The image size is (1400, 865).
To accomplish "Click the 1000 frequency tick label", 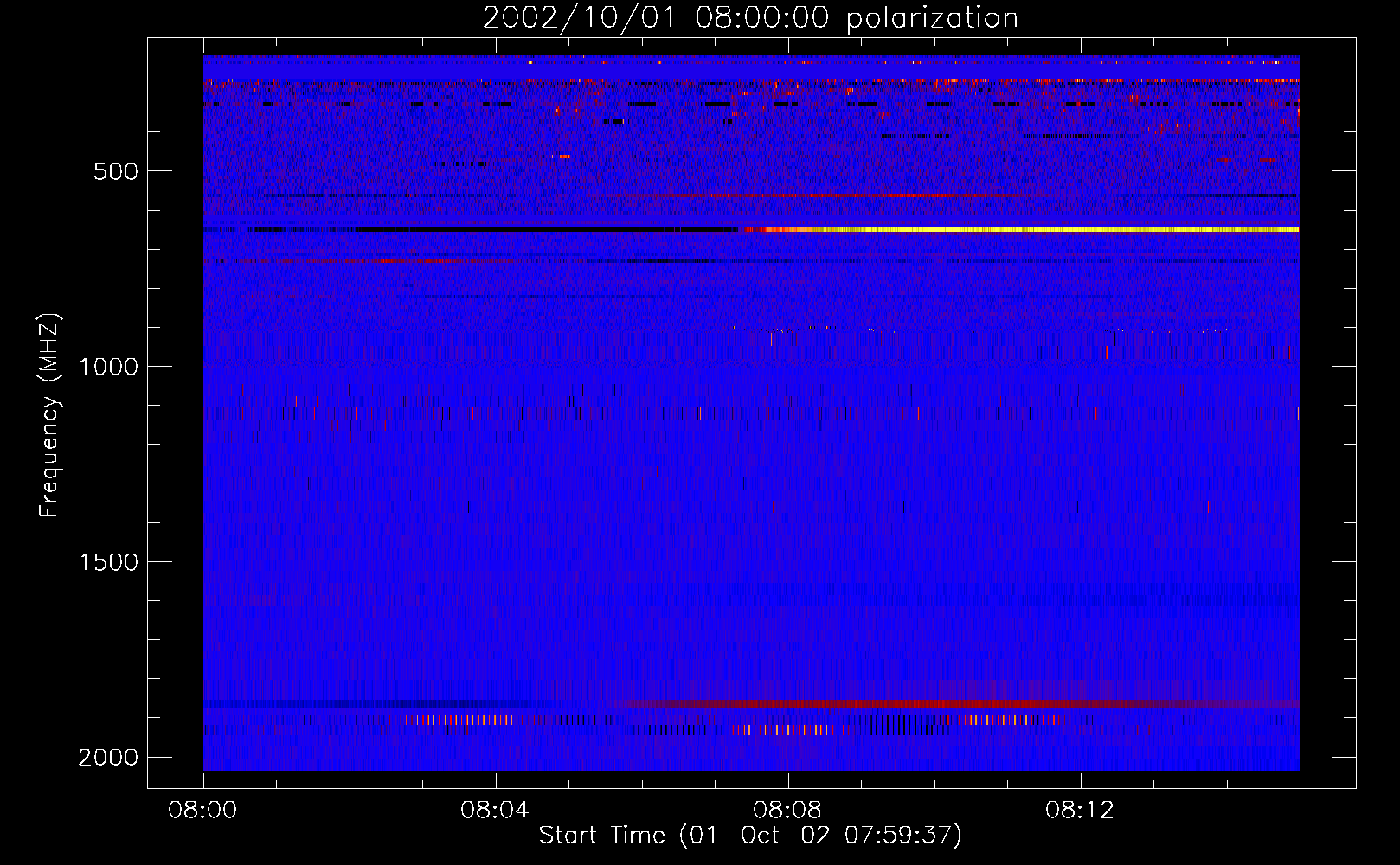I will pos(108,367).
